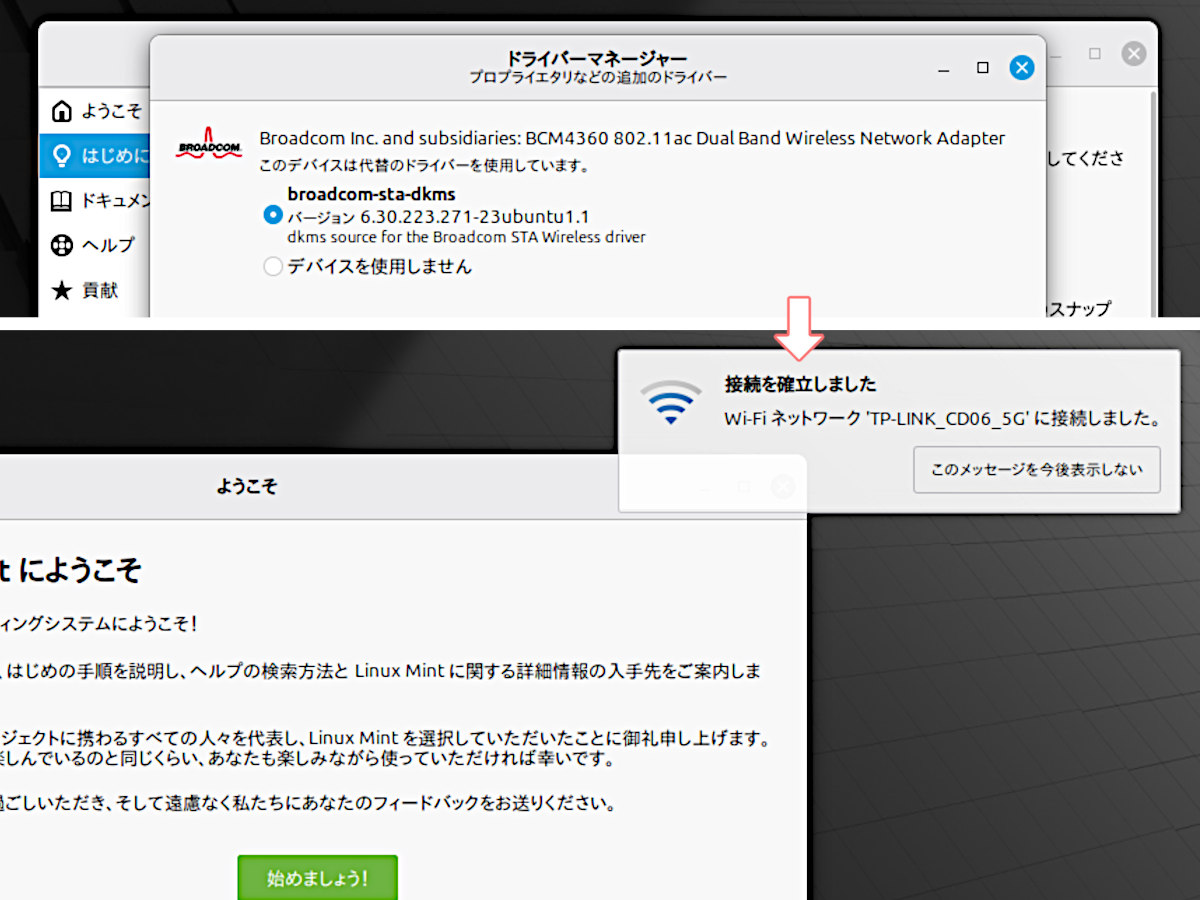The height and width of the screenshot is (900, 1200).
Task: Click the 接続を確立しました notification title
Action: click(800, 384)
